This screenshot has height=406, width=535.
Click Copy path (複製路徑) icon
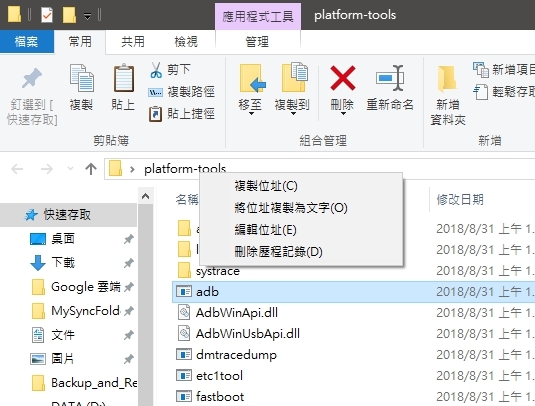pos(155,92)
